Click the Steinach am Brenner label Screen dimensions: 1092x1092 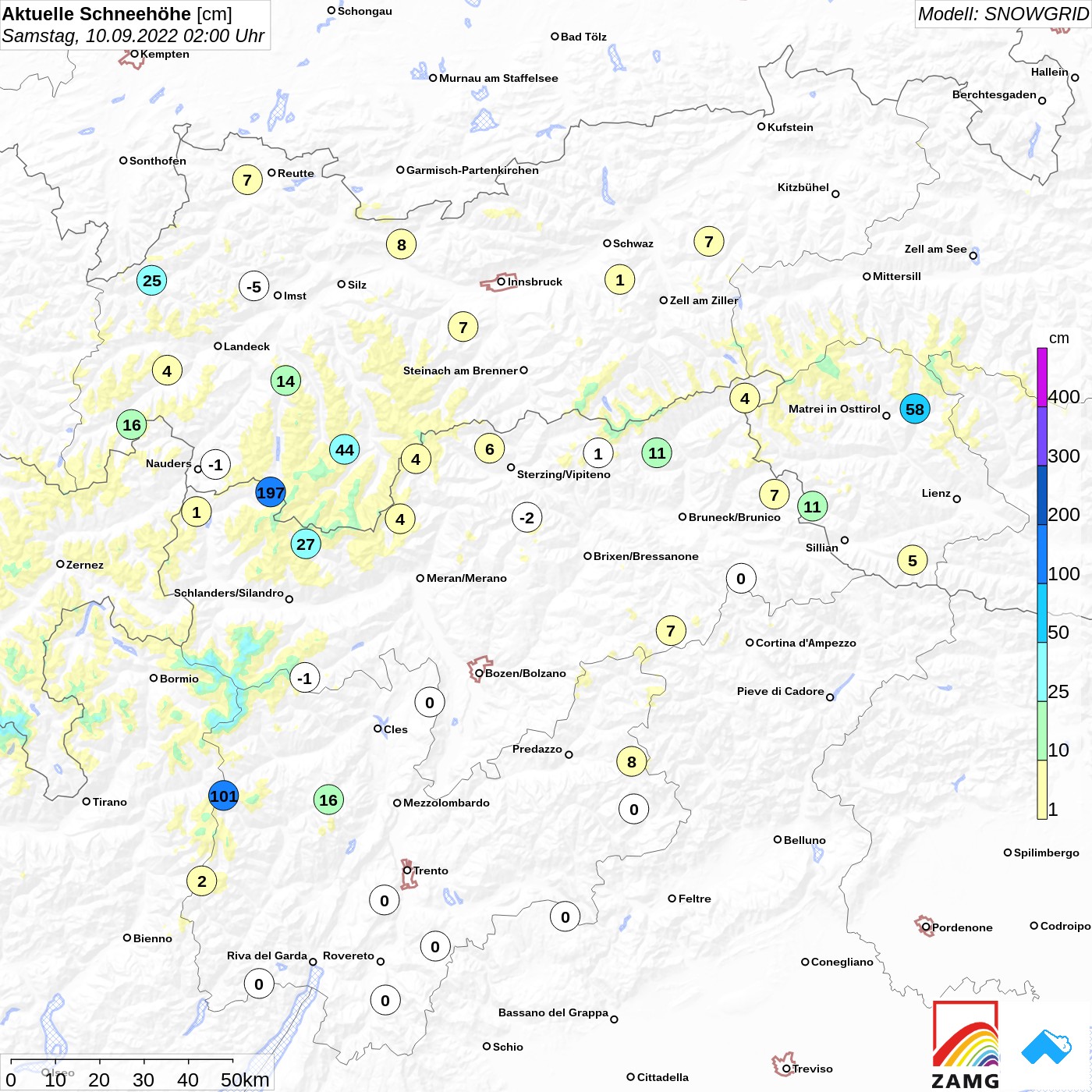point(460,370)
